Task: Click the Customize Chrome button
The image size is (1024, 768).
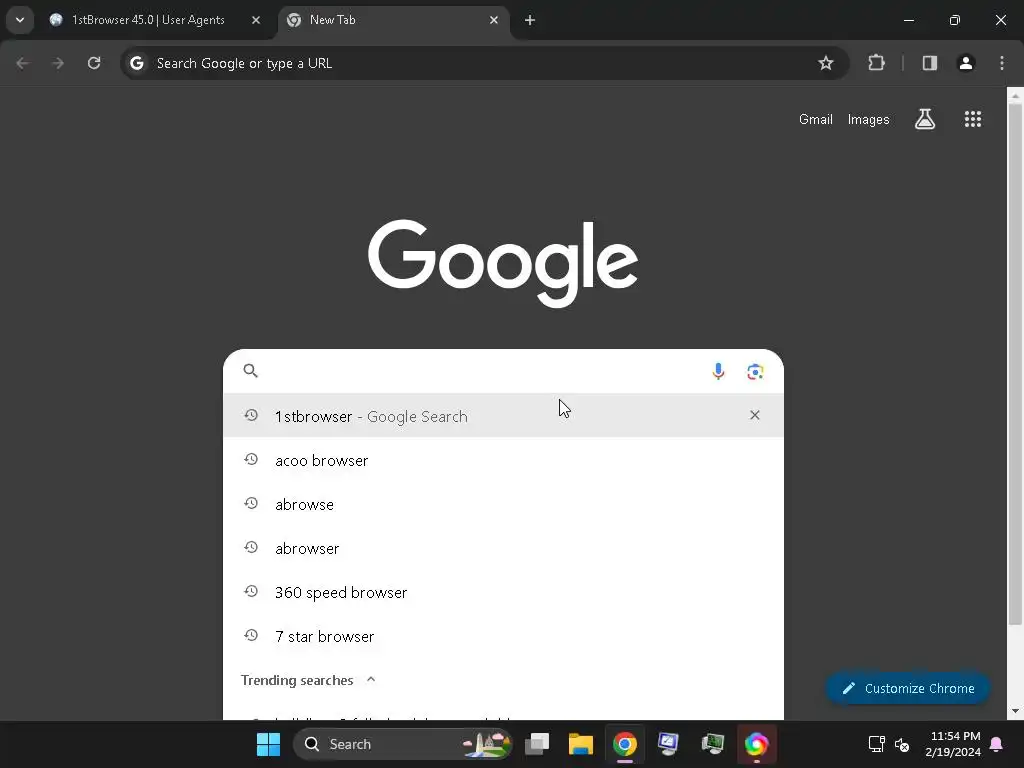Action: [x=908, y=688]
